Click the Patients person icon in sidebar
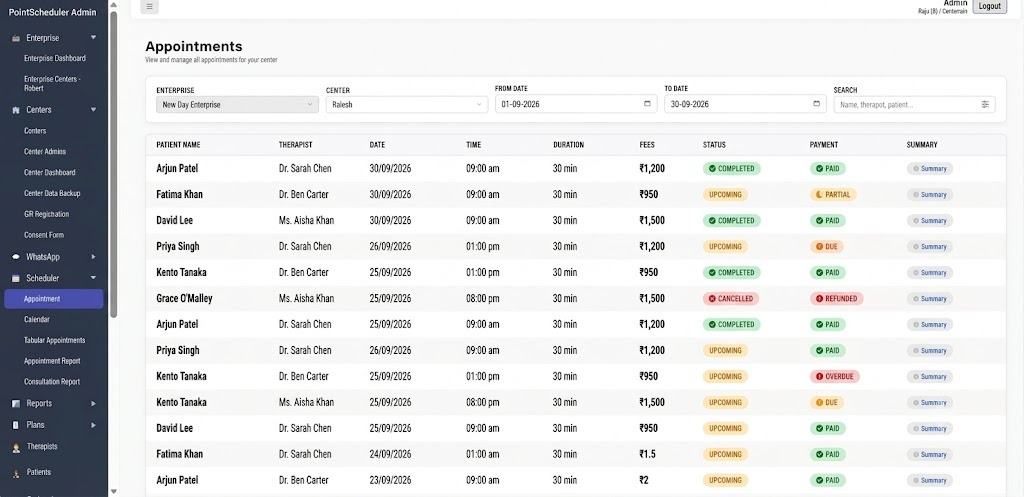Image resolution: width=1024 pixels, height=497 pixels. coord(16,473)
